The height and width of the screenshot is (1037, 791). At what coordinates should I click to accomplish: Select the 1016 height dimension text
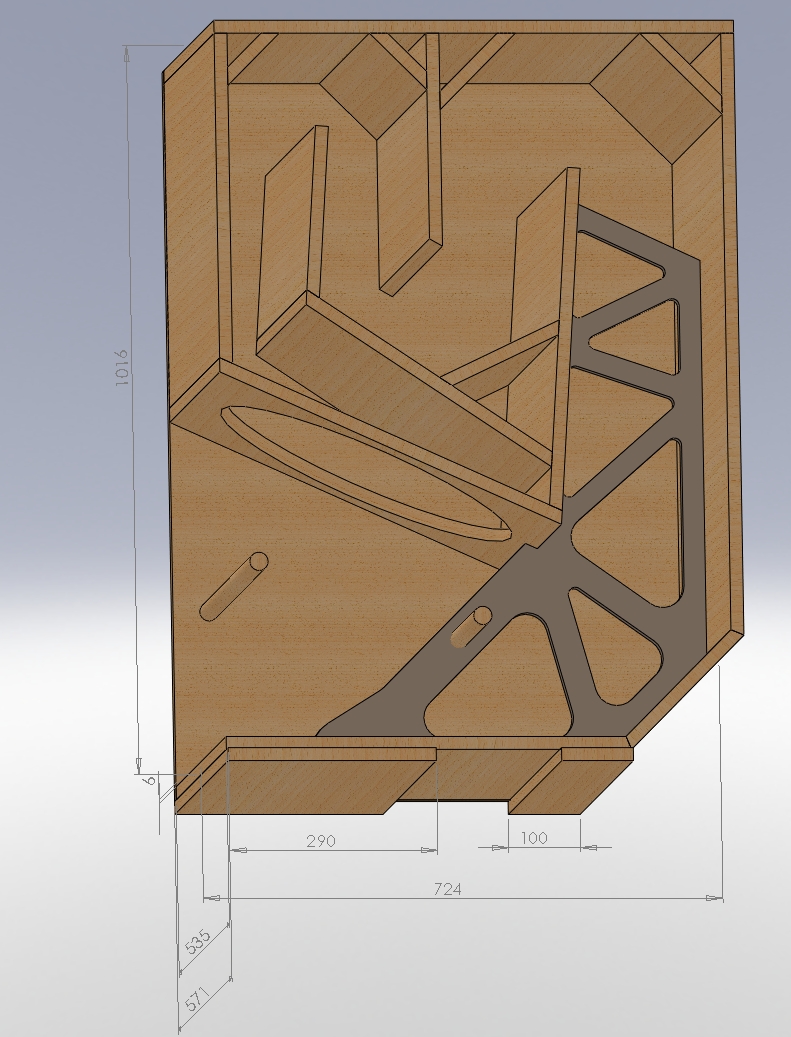click(x=121, y=368)
